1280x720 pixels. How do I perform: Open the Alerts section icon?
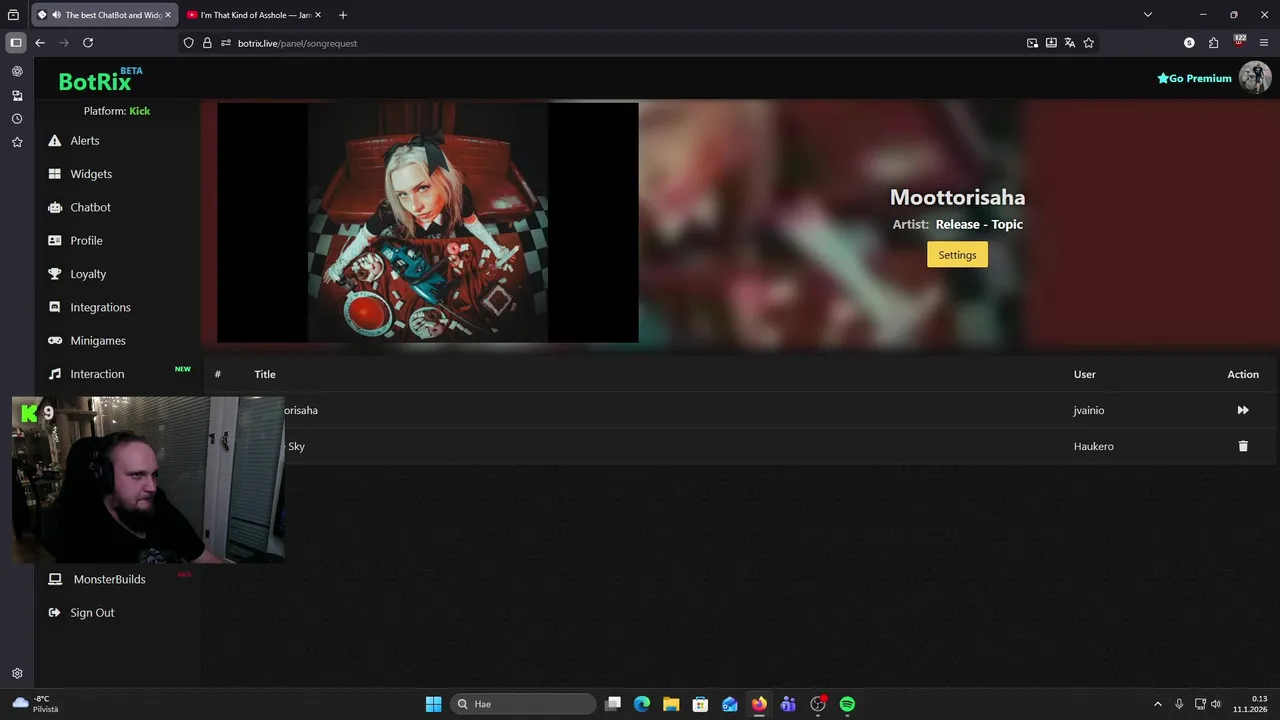point(55,141)
